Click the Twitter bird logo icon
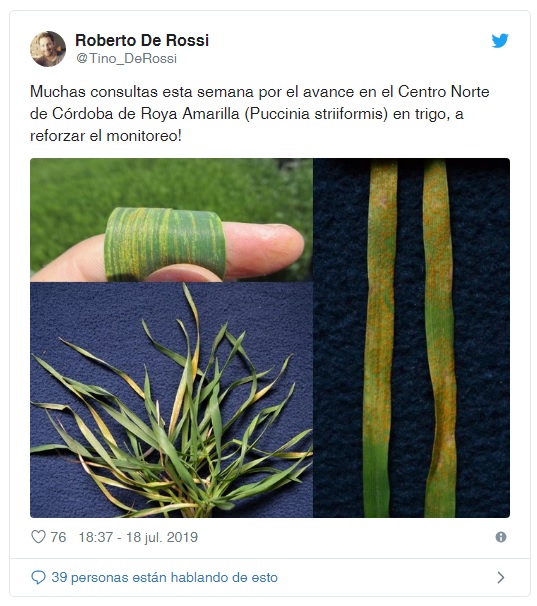 pos(499,41)
